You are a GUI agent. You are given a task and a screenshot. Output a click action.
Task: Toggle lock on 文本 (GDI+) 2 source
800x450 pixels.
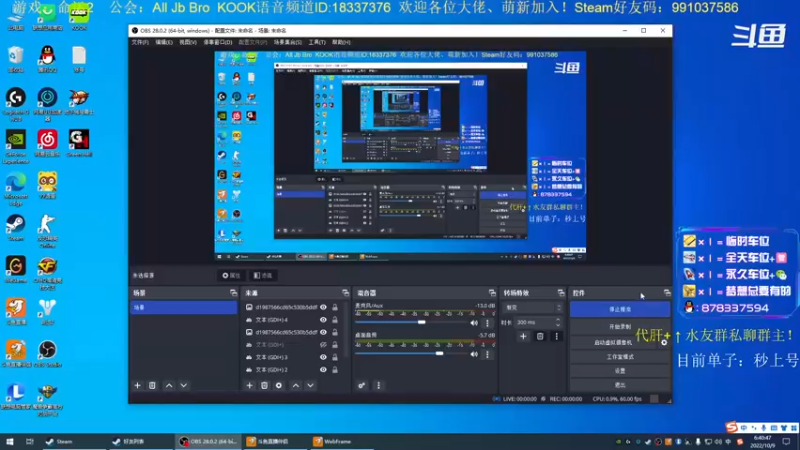click(x=335, y=370)
